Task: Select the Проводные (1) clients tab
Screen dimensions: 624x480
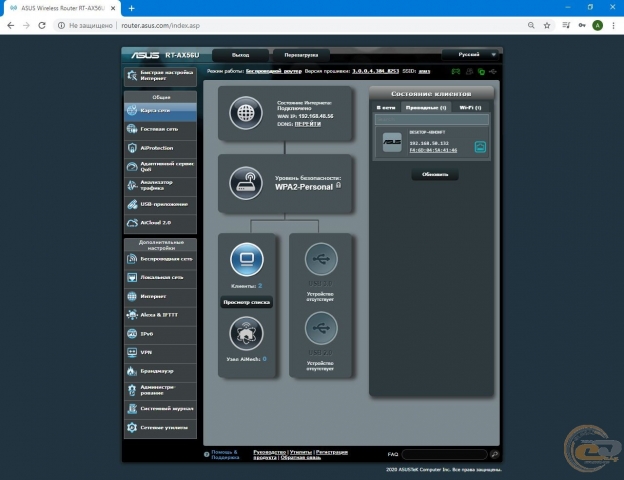Action: (426, 107)
